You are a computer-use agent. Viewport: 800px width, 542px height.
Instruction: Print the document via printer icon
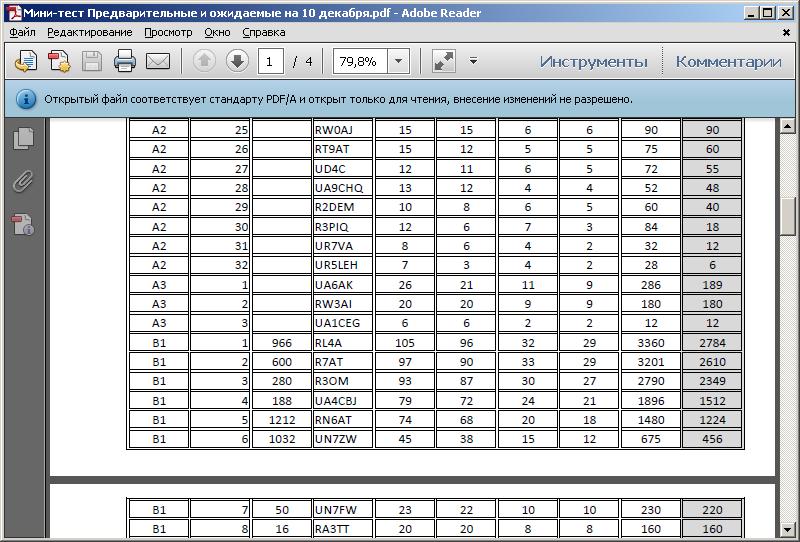[x=124, y=61]
